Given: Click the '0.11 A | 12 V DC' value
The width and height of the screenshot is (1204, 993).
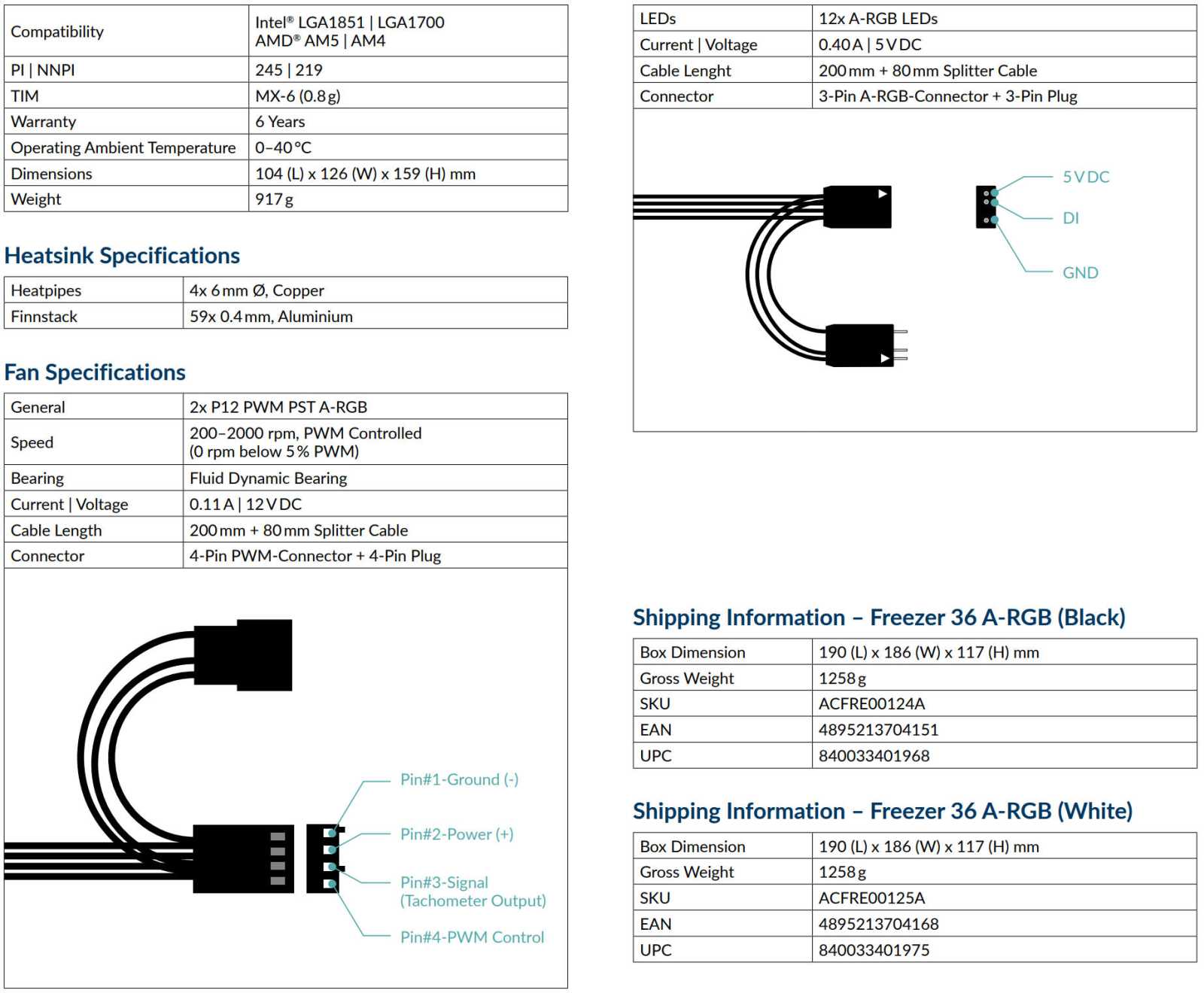Looking at the screenshot, I should point(245,505).
